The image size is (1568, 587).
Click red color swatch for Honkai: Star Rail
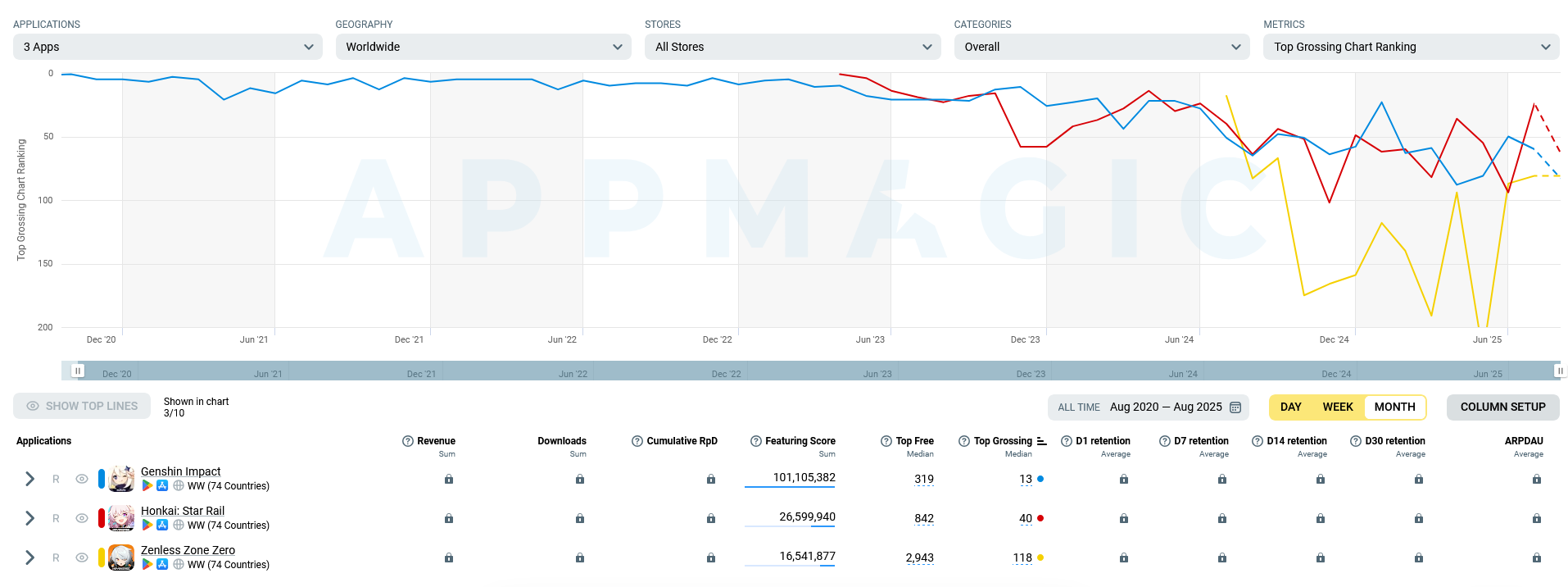[x=102, y=518]
